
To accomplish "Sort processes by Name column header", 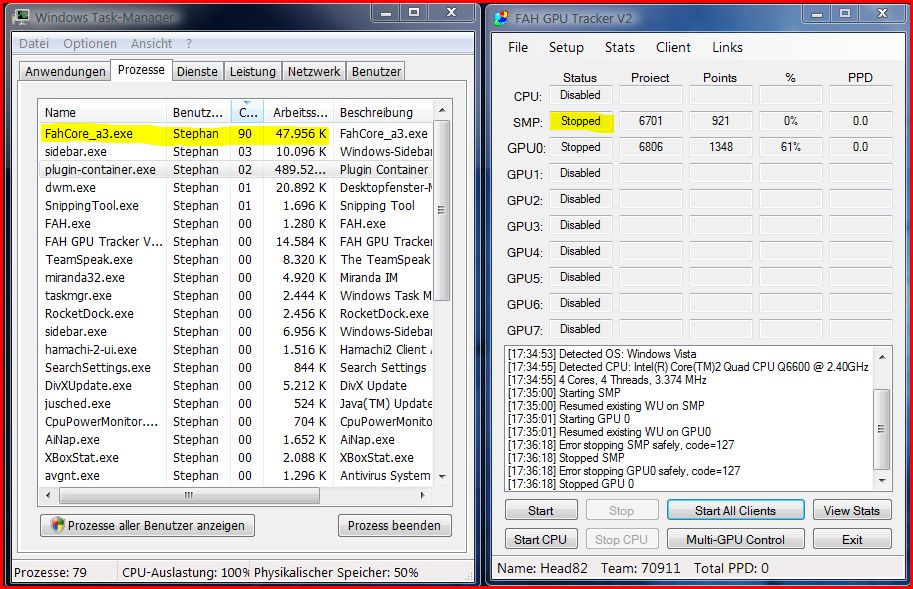I will click(x=102, y=112).
